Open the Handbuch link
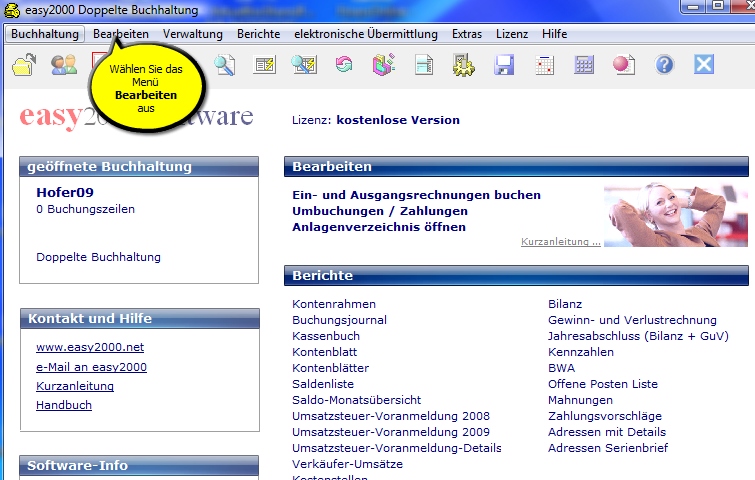Viewport: 755px width, 480px height. pyautogui.click(x=64, y=405)
